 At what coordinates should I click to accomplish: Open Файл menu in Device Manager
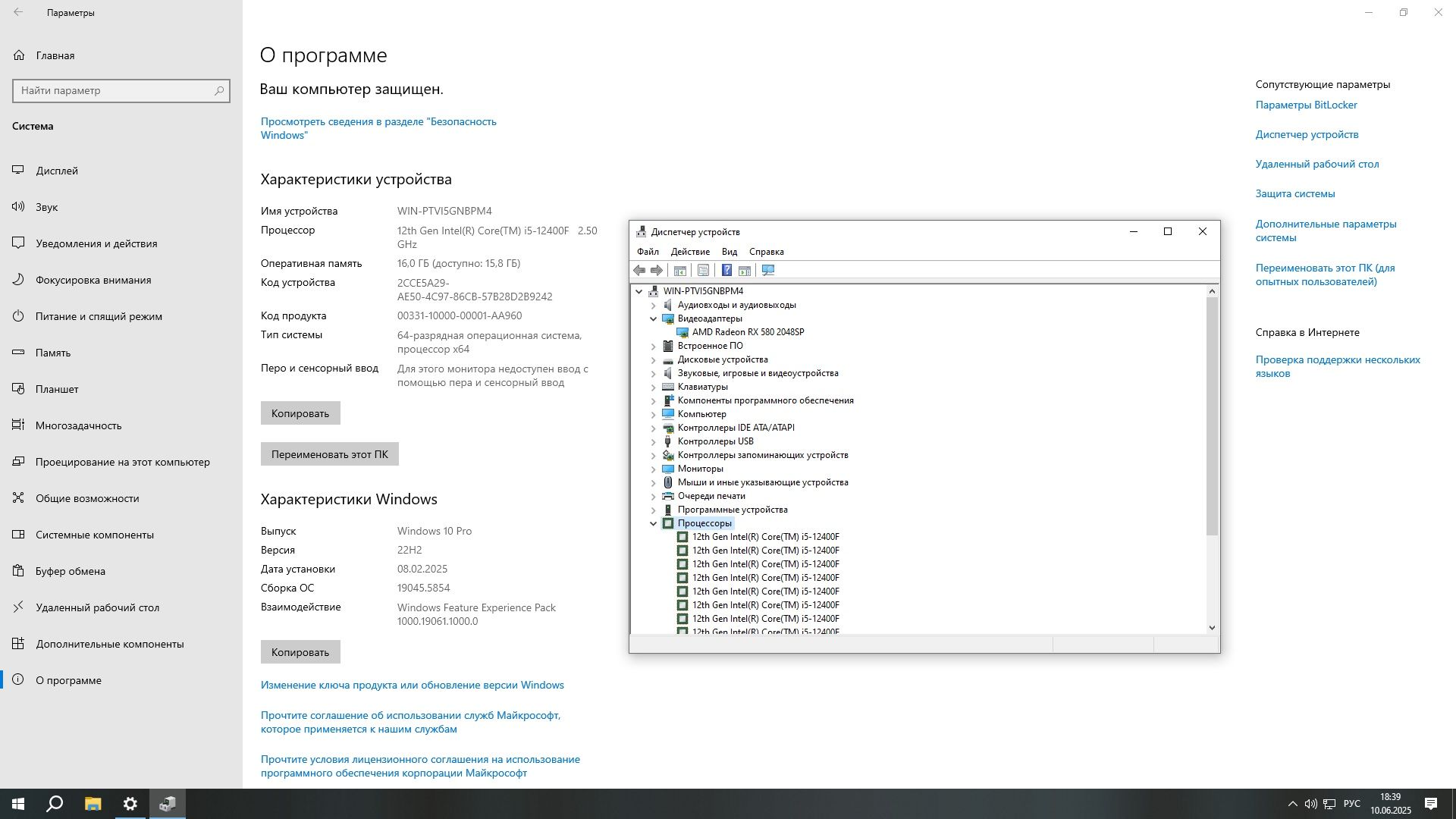648,252
